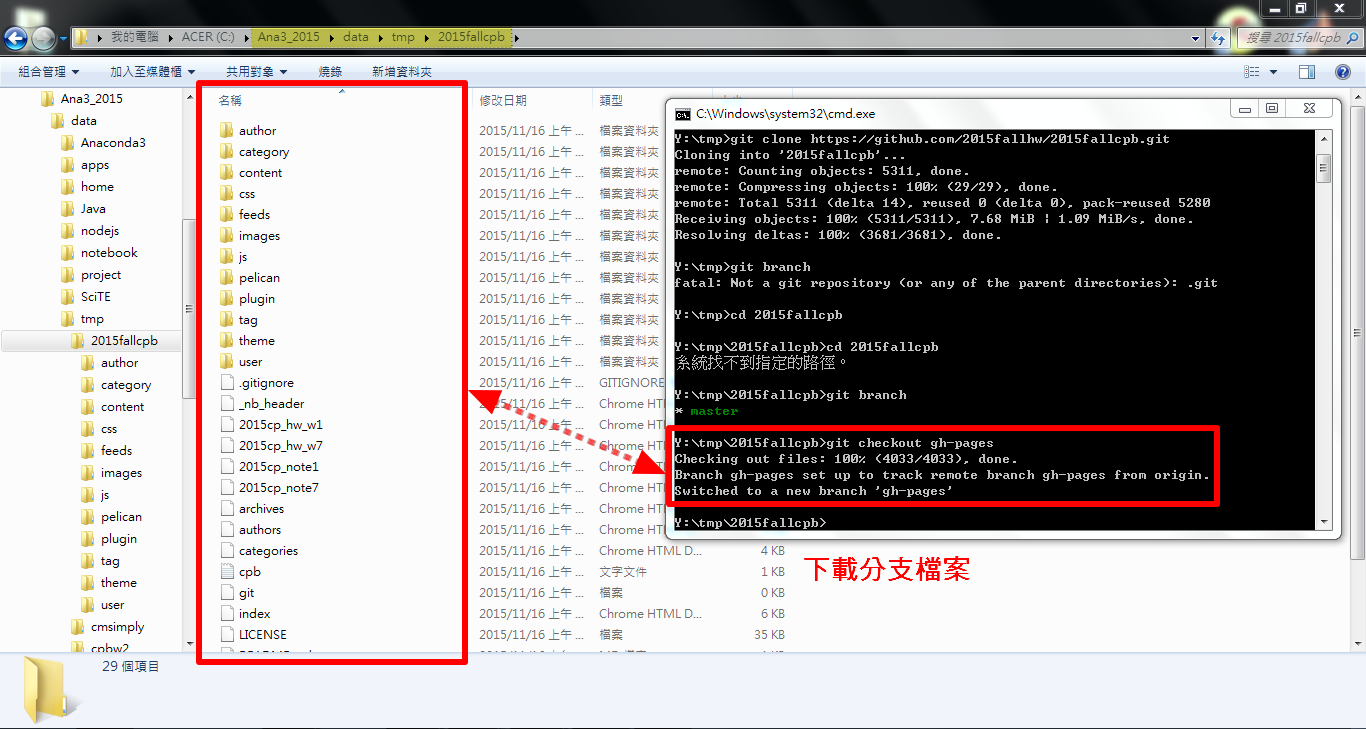Click the 燒錄 toolbar button

pyautogui.click(x=330, y=72)
